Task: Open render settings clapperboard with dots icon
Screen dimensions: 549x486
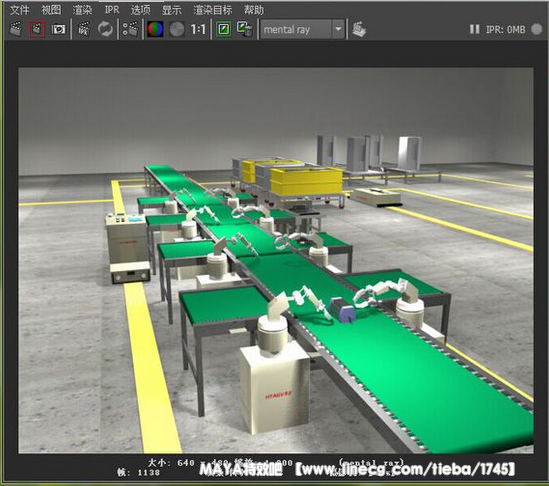Action: click(x=130, y=29)
